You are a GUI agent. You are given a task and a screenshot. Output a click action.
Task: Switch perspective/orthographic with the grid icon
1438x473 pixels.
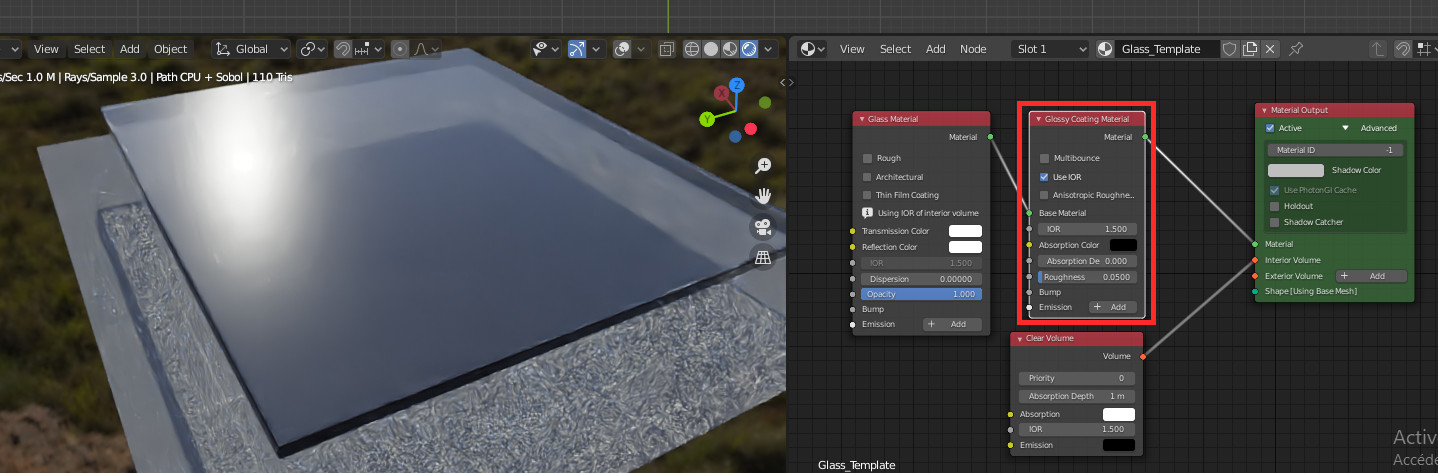click(x=763, y=258)
